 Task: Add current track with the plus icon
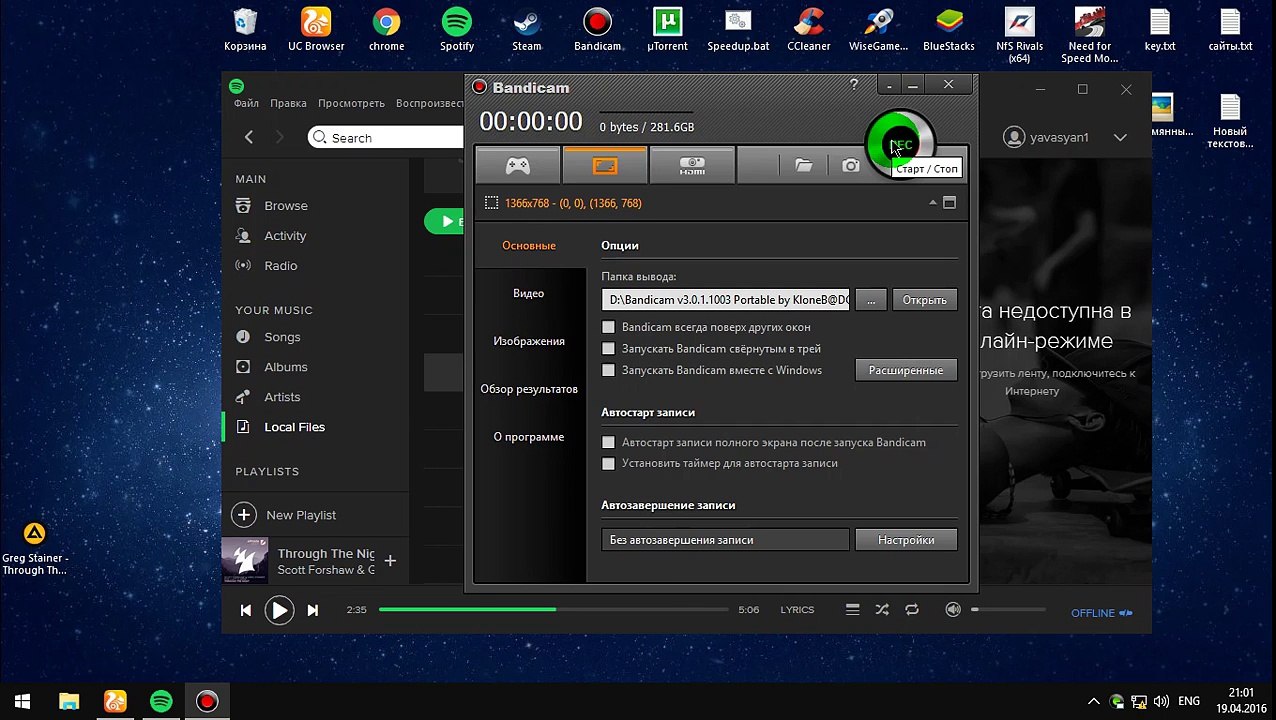point(390,561)
